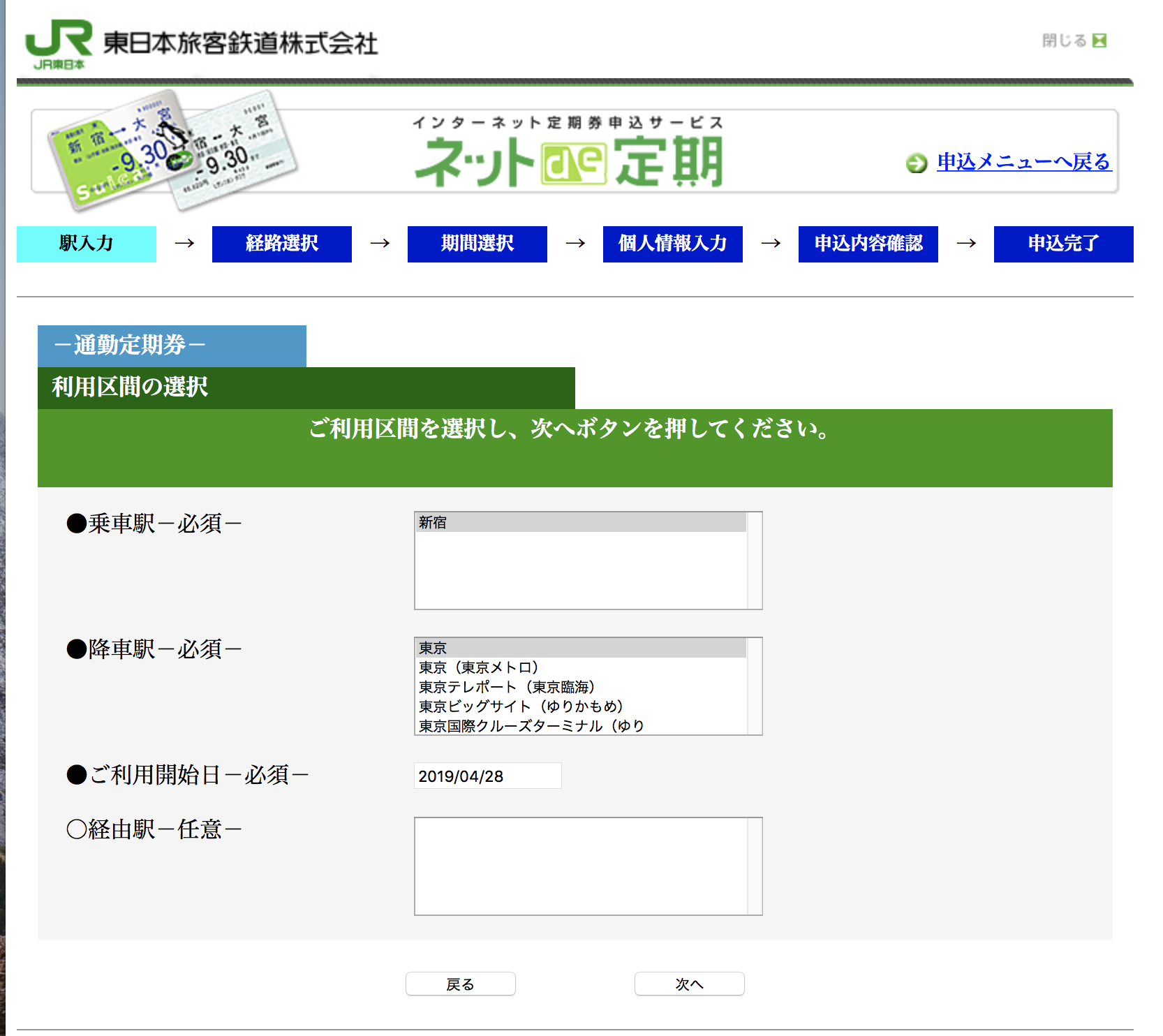Viewport: 1163px width, 1036px height.
Task: Select the 経路選択 step tab
Action: [x=282, y=244]
